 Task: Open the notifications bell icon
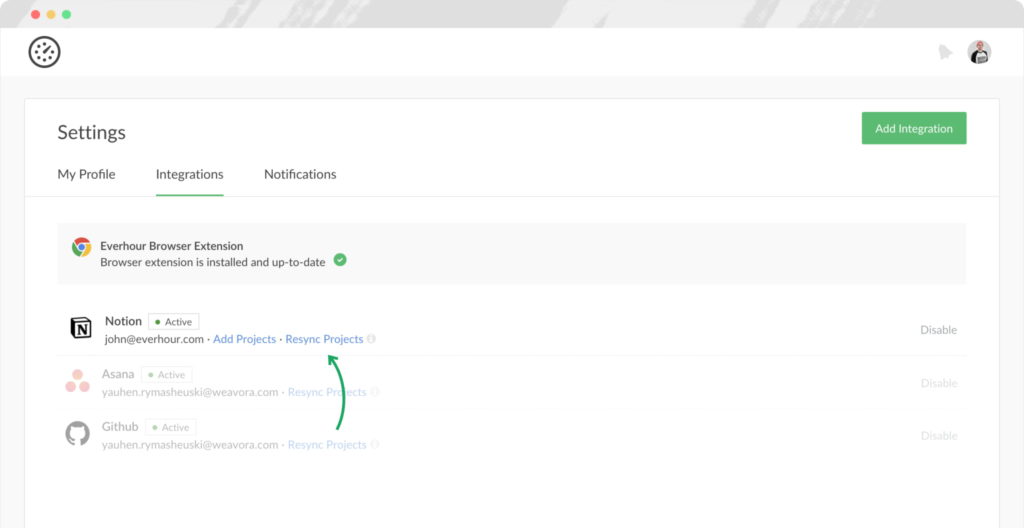(945, 52)
